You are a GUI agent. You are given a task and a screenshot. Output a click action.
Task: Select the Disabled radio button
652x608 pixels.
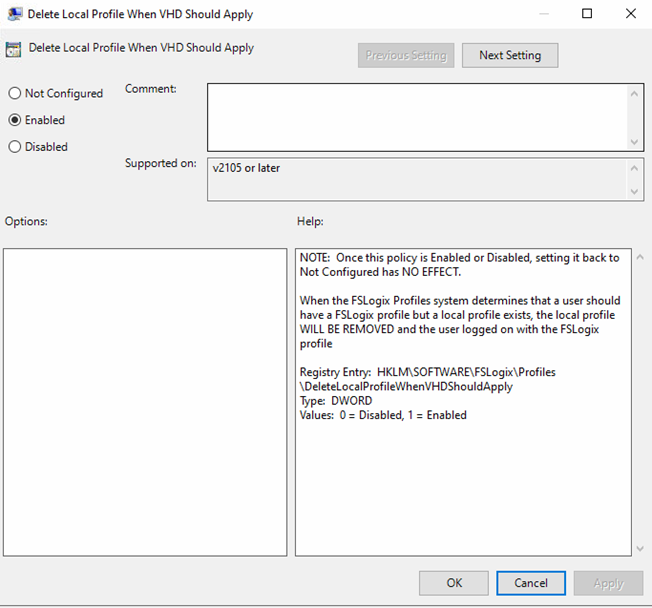coord(15,147)
